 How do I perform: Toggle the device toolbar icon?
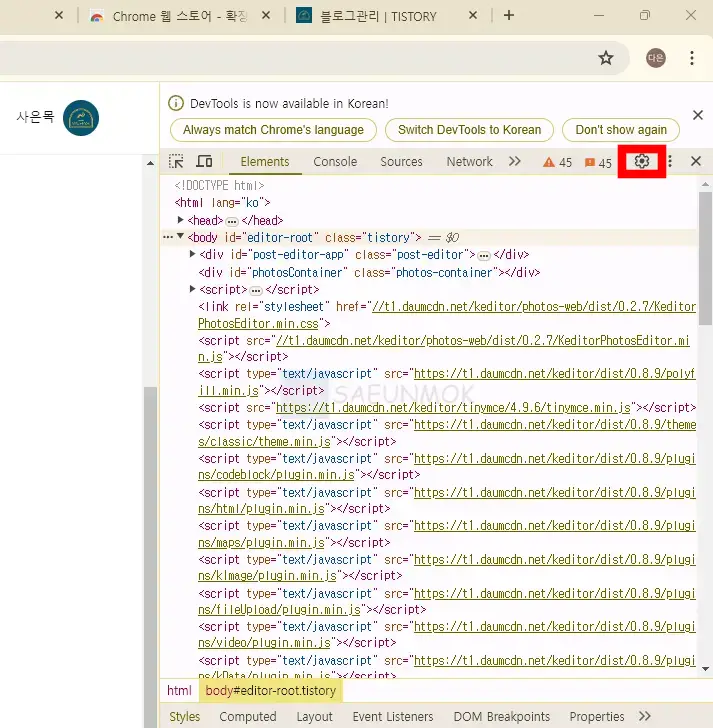pos(204,161)
